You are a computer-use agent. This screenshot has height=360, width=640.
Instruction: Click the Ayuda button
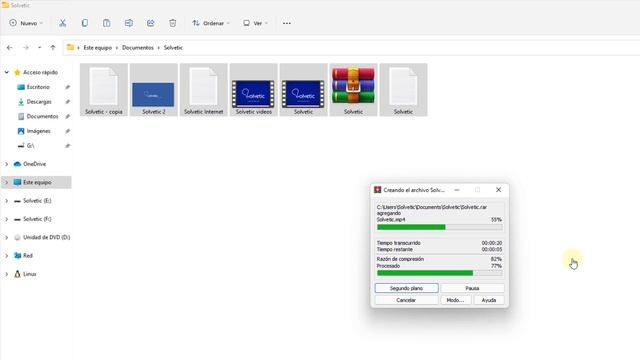[x=489, y=300]
